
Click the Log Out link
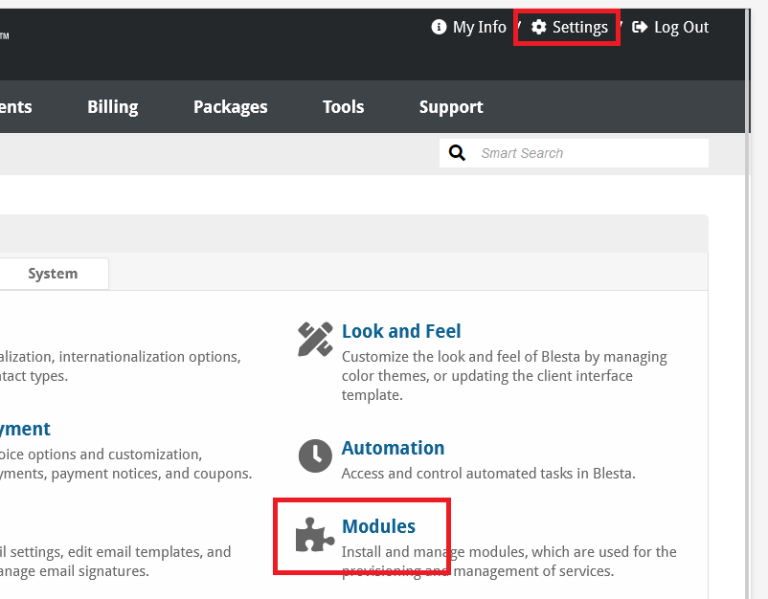pos(670,27)
